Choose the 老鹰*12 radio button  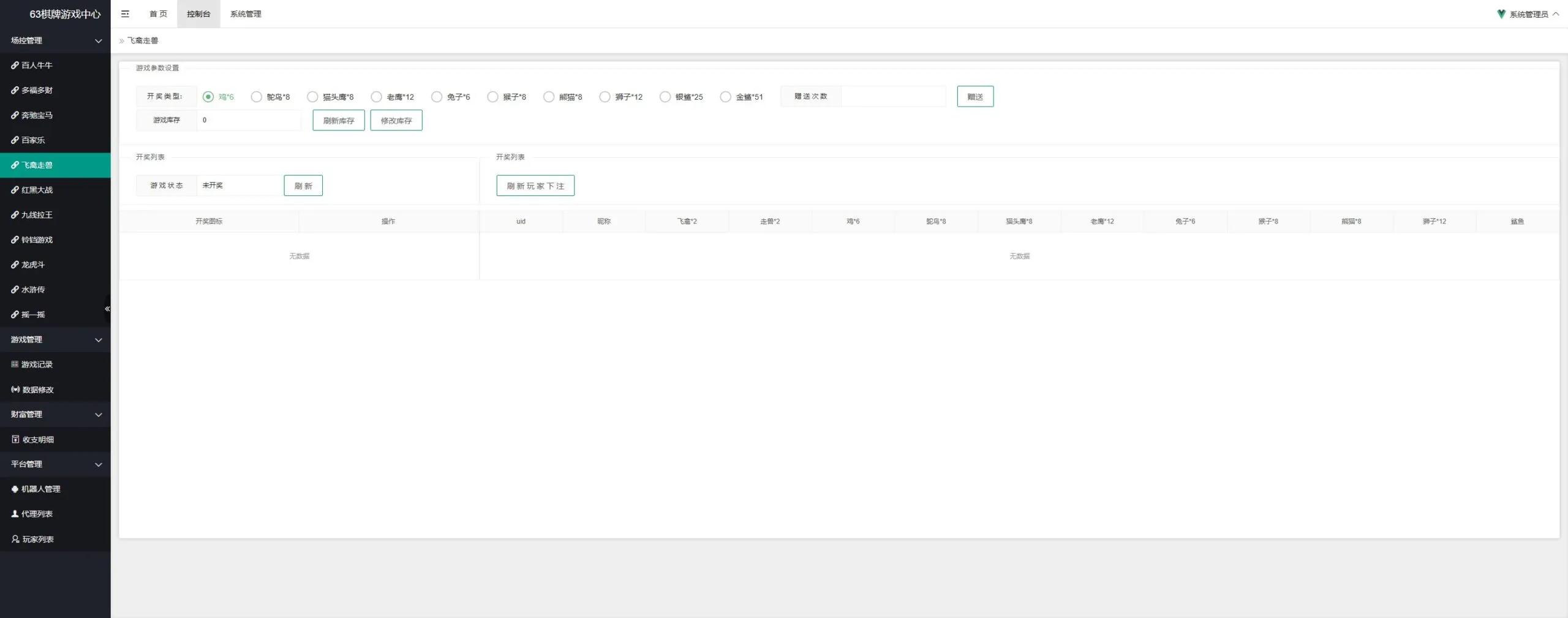point(377,97)
